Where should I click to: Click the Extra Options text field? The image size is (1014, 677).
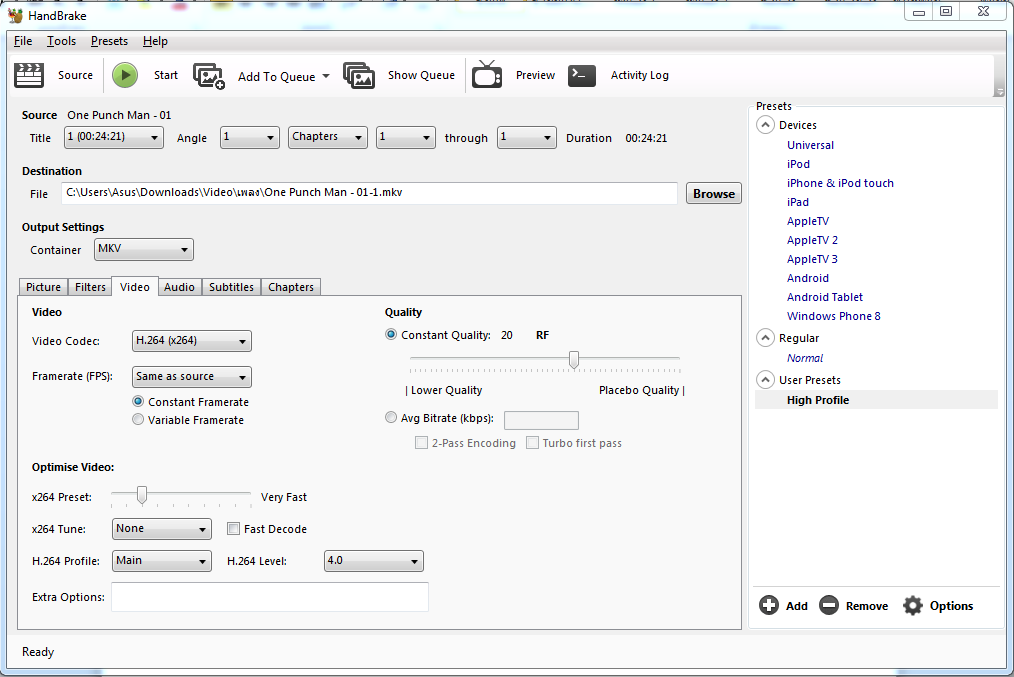tap(270, 597)
